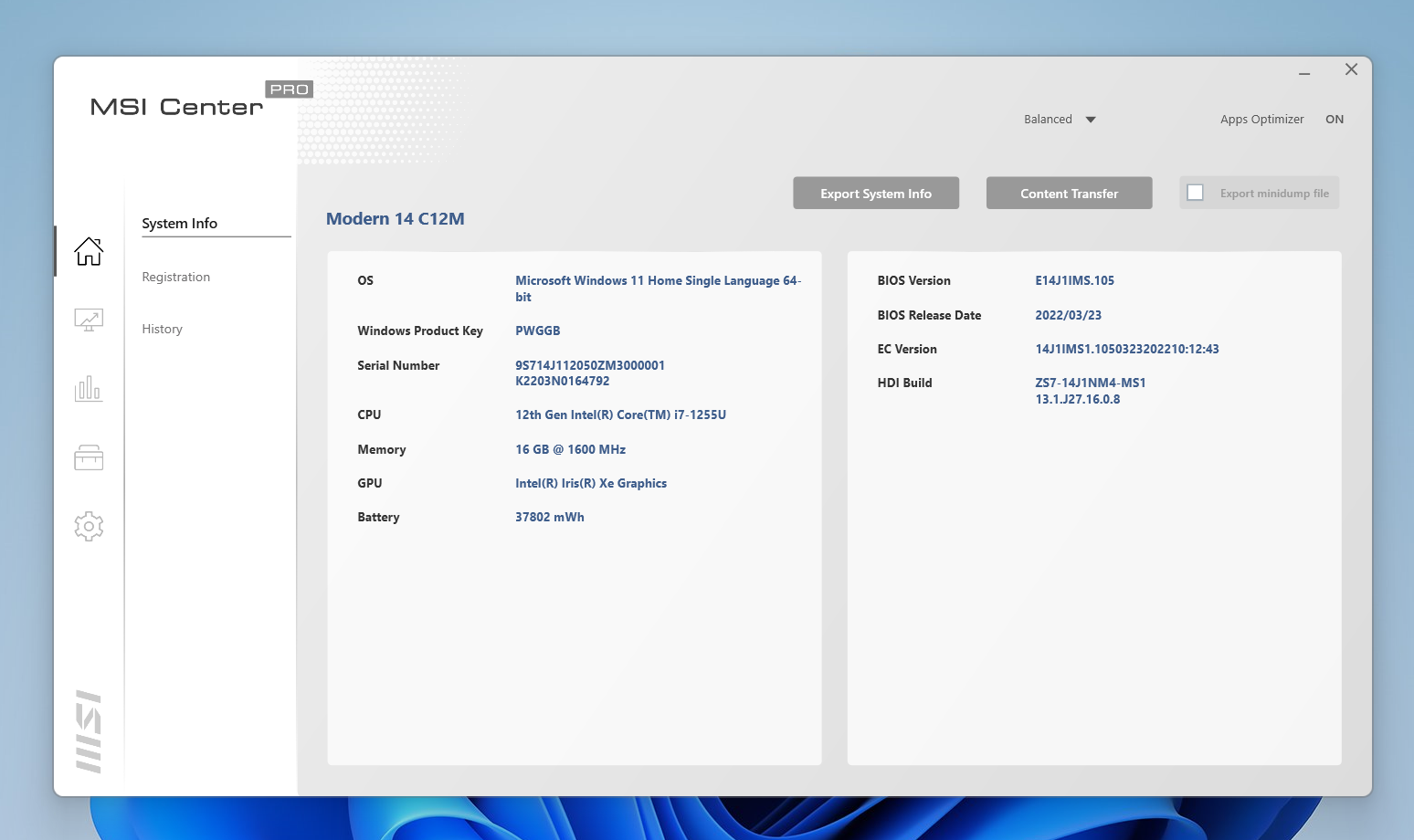Select the System Info tab
Viewport: 1414px width, 840px height.
(180, 224)
